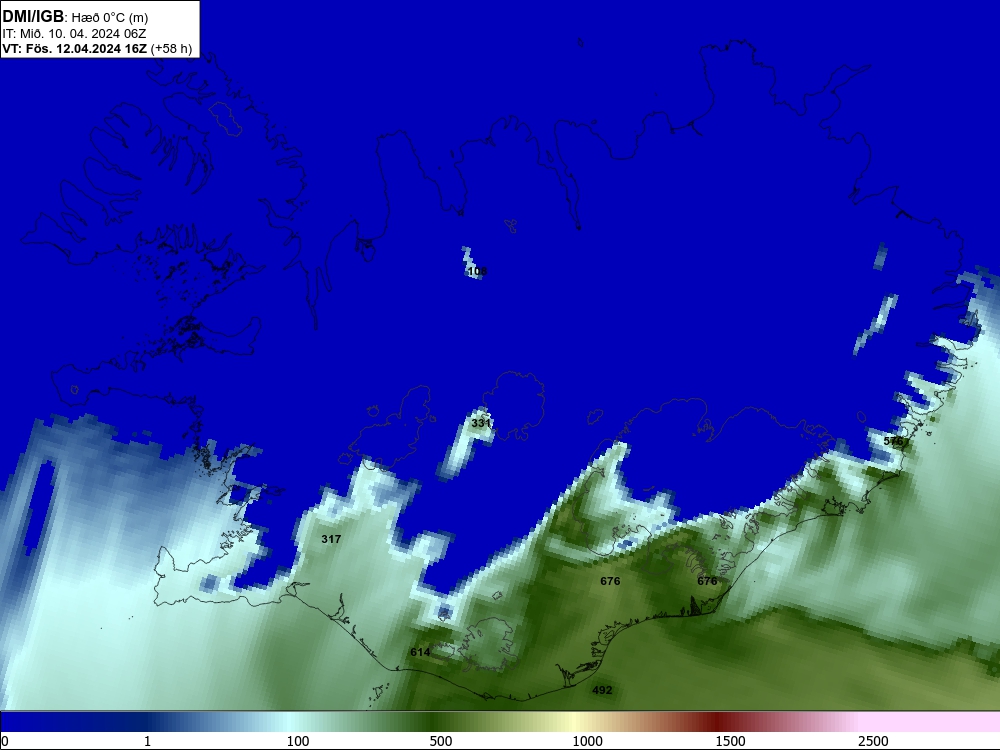Click the 676 label directly above the 492 value
The image size is (1000, 750).
point(610,581)
